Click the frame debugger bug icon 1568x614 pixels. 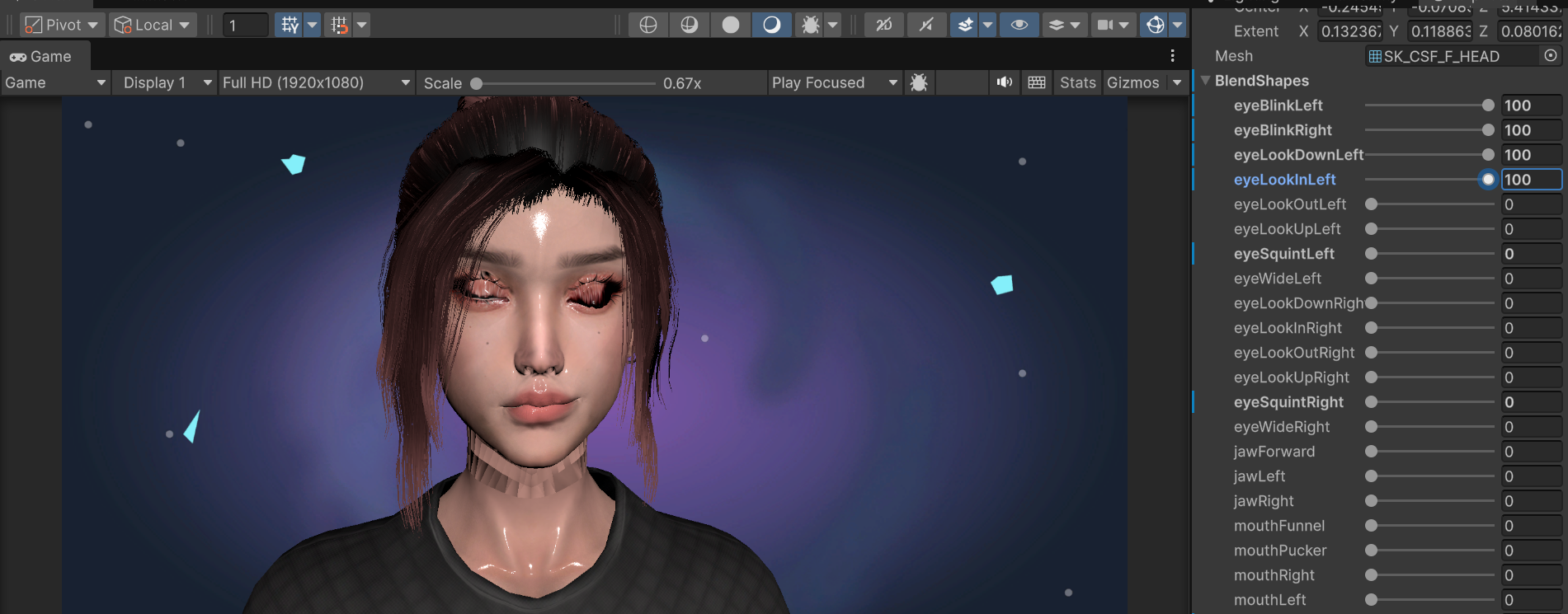click(918, 82)
